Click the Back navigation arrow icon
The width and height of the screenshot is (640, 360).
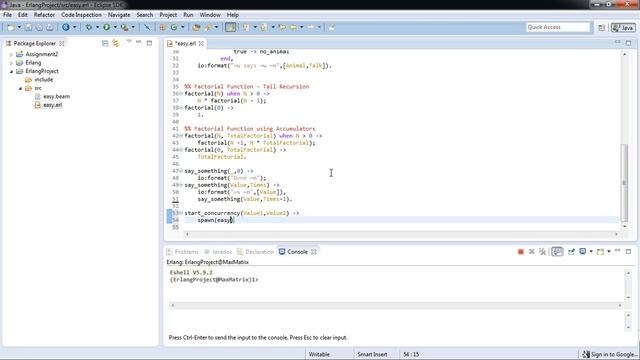pos(293,27)
